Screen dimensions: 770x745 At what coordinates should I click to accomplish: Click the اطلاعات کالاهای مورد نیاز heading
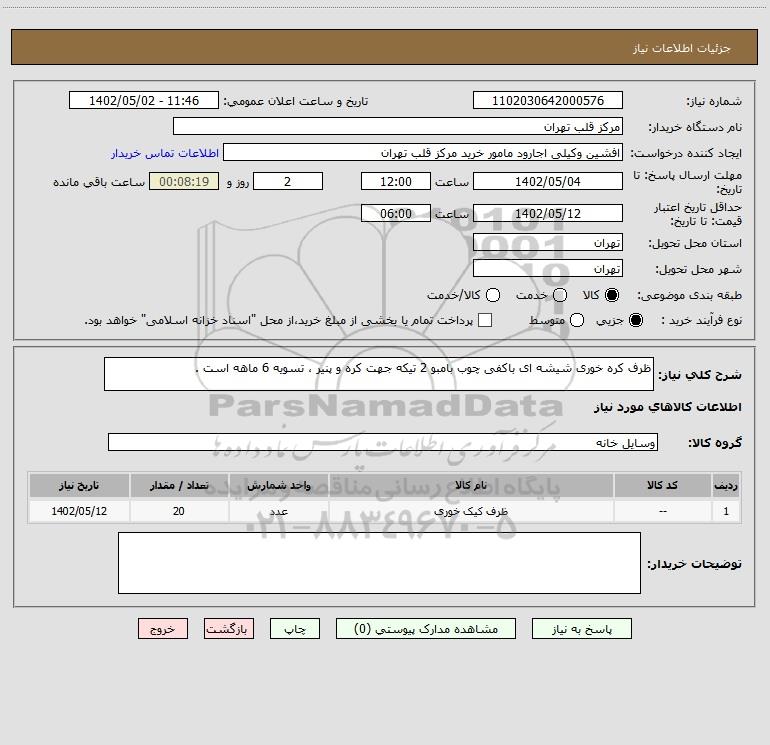click(667, 407)
